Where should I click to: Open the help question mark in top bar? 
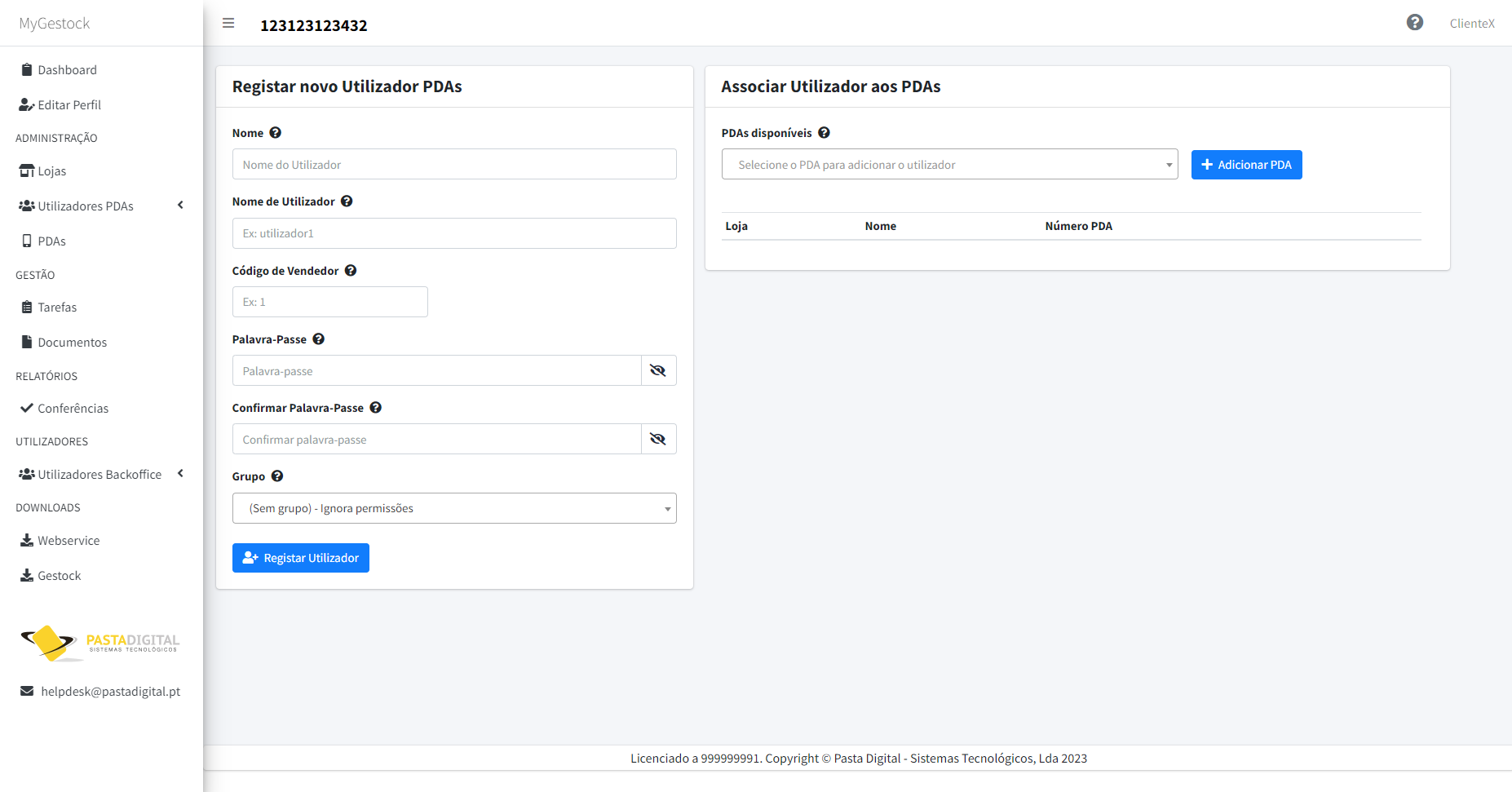pos(1415,23)
